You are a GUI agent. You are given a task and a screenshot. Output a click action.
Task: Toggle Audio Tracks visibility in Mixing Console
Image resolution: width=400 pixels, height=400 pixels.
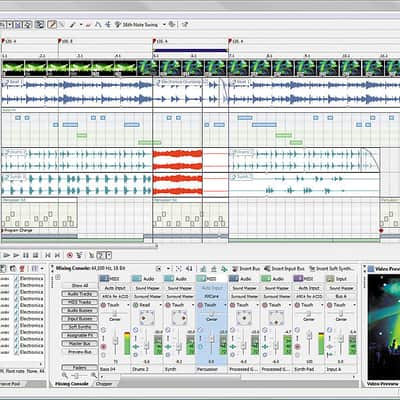pos(80,294)
